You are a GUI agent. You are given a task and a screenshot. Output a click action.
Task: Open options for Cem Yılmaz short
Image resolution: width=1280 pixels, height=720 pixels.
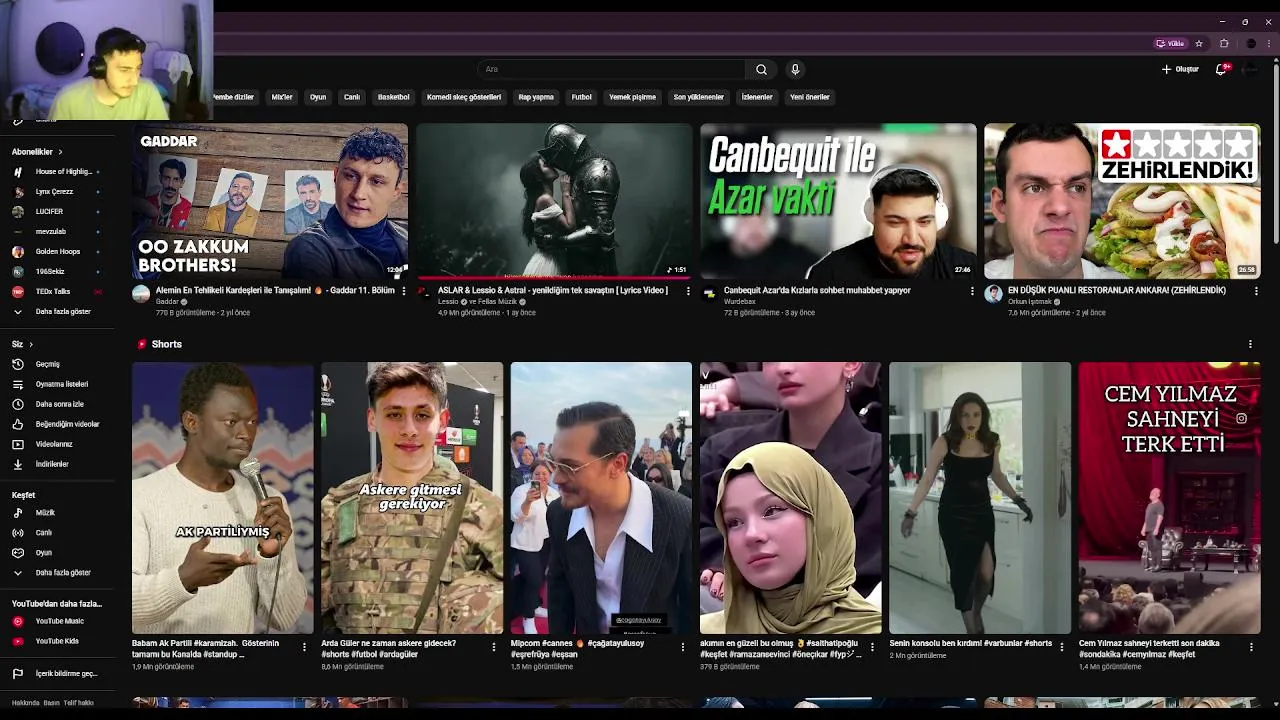[x=1250, y=647]
